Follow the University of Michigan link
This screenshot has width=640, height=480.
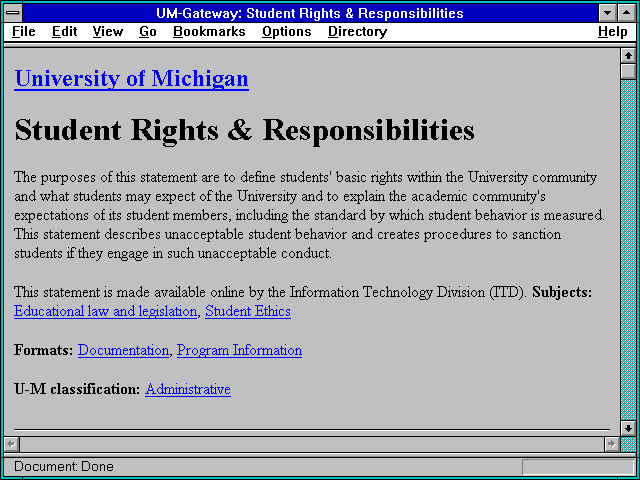point(131,78)
